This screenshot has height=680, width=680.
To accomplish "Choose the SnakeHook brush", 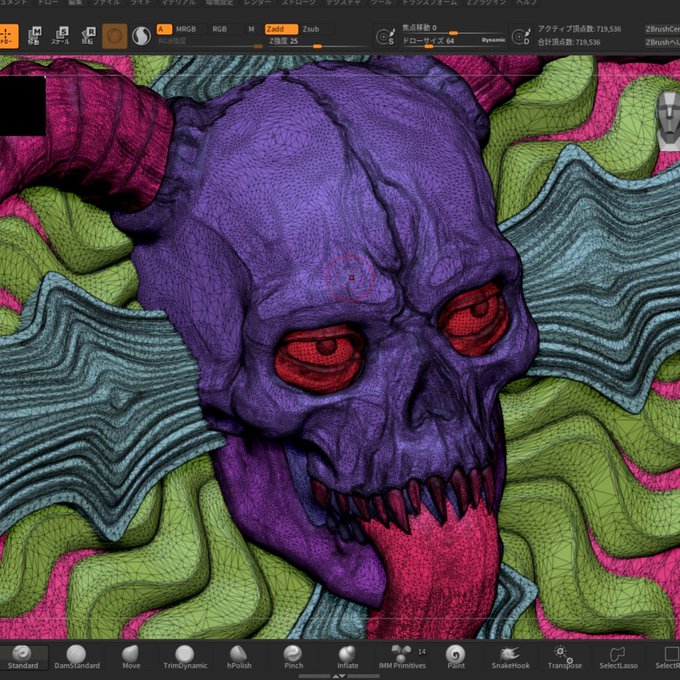I will [x=510, y=656].
